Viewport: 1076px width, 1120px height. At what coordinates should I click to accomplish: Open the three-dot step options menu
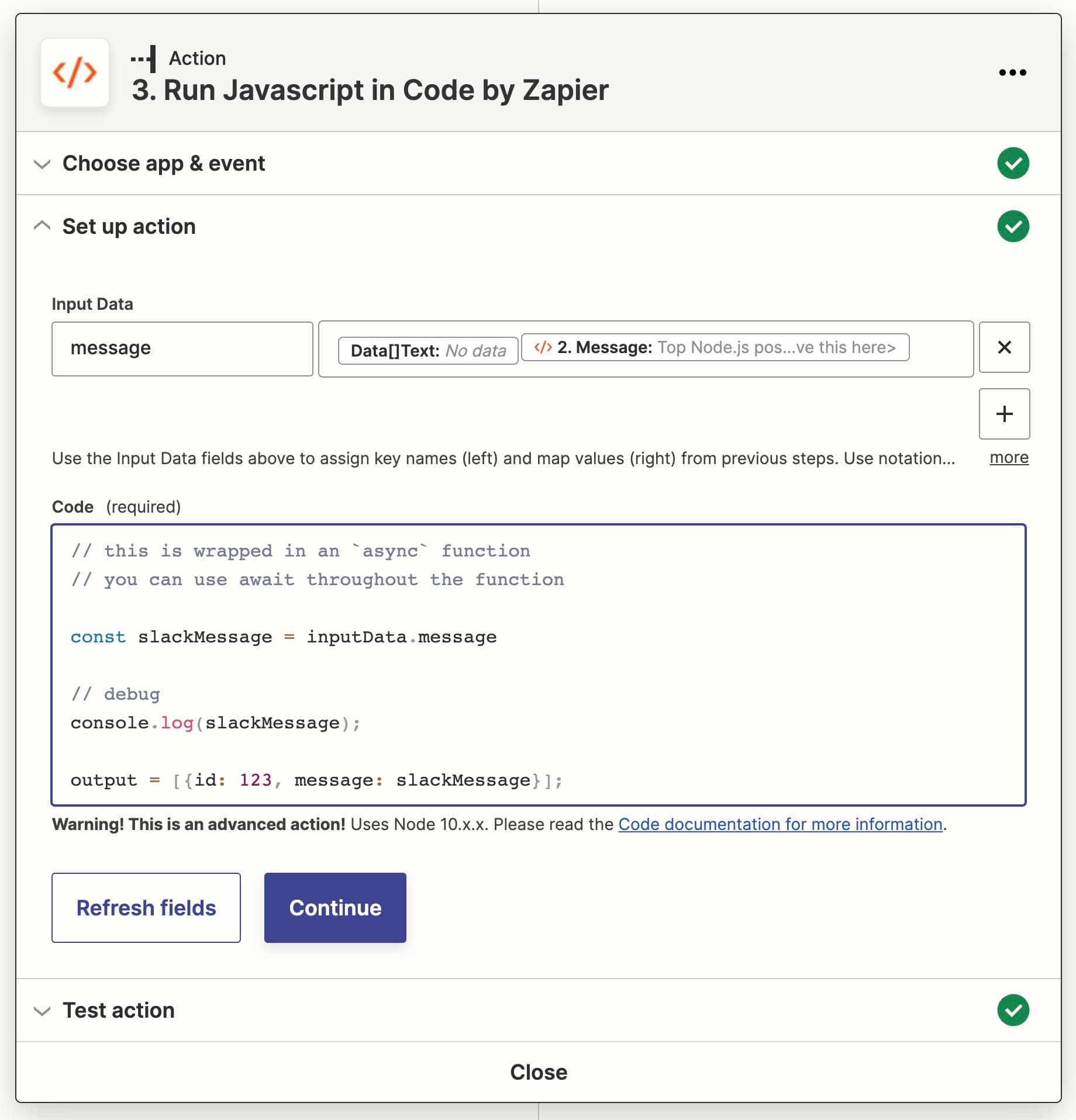coord(1012,72)
